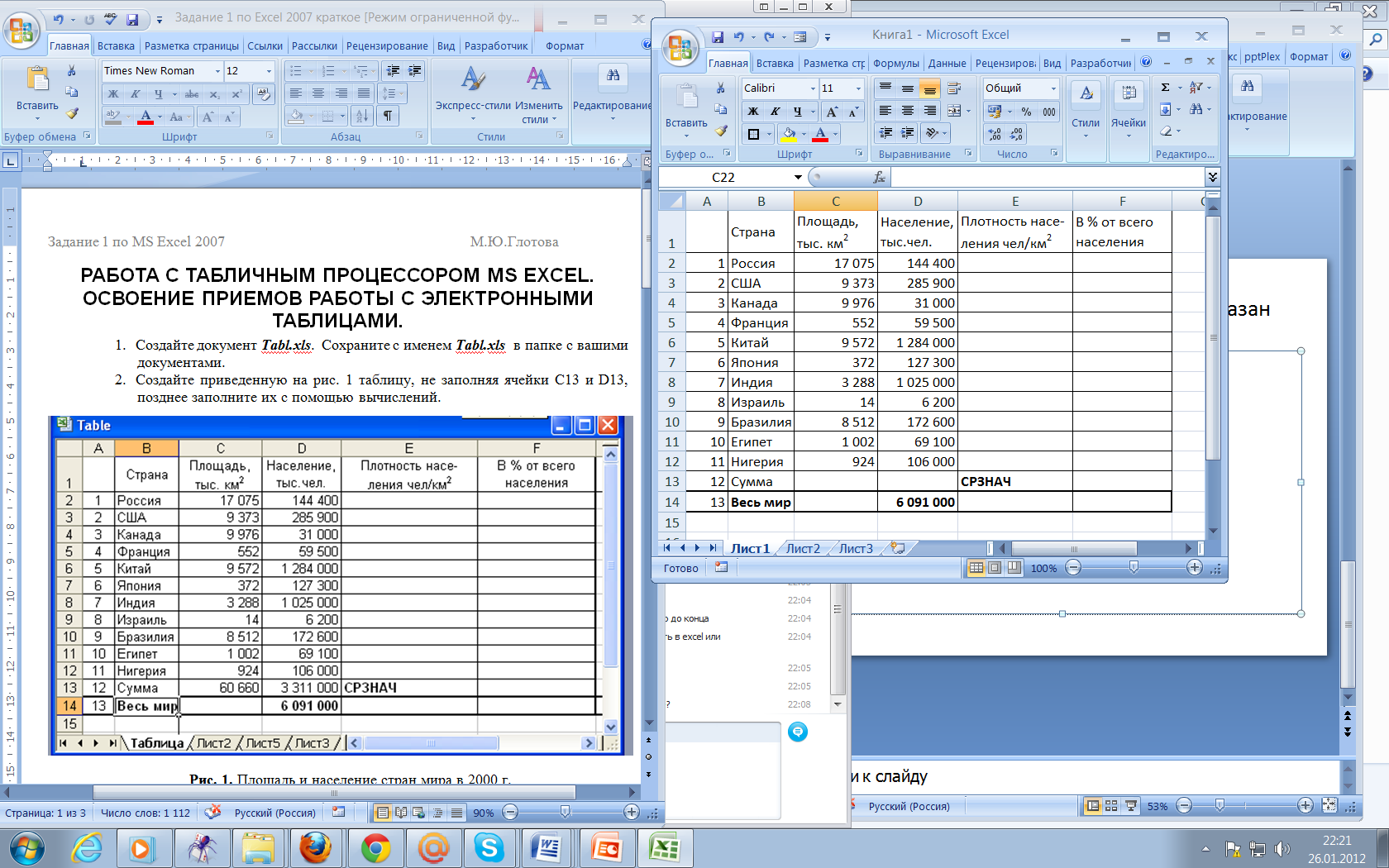Open Word font size 12 dropdown
Viewport: 1389px width, 868px height.
click(x=268, y=71)
